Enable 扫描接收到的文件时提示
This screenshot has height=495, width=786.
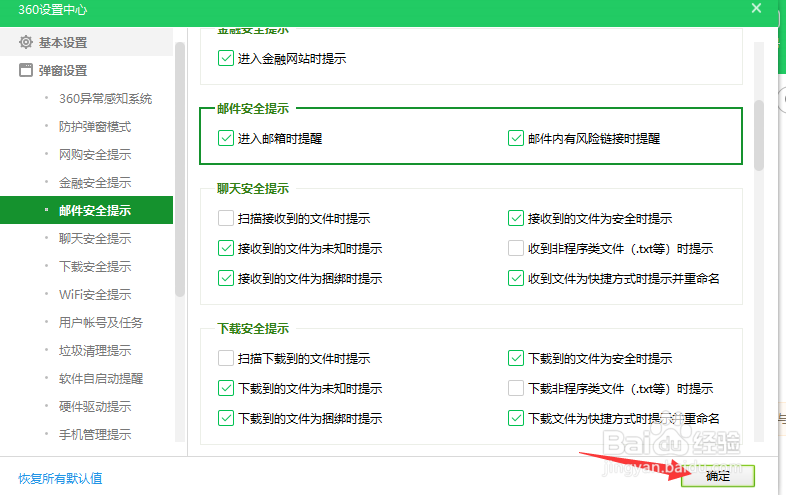pyautogui.click(x=226, y=218)
